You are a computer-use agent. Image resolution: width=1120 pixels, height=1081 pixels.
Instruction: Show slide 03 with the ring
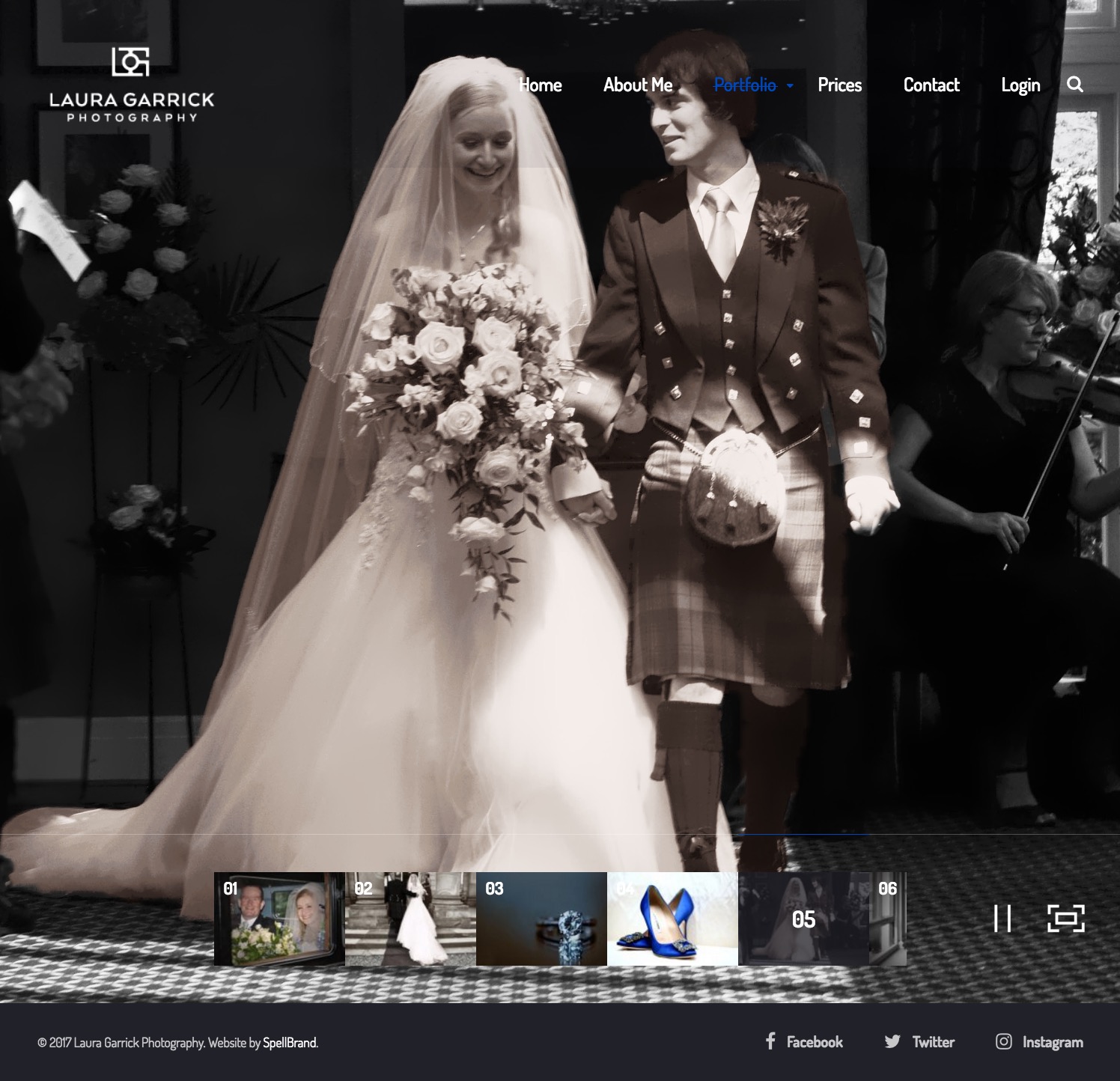click(541, 919)
